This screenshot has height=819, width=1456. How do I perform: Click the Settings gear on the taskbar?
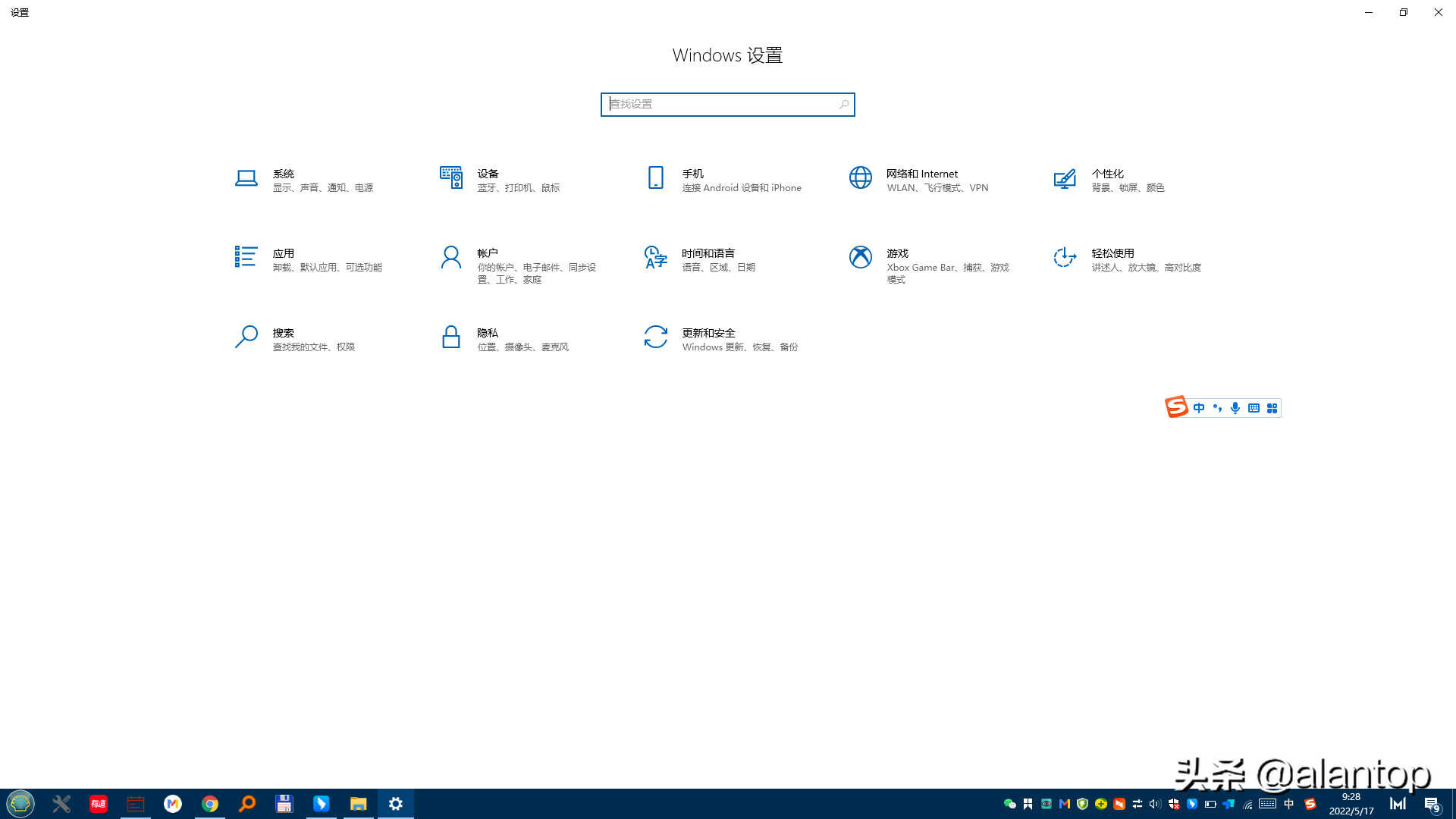pyautogui.click(x=396, y=804)
